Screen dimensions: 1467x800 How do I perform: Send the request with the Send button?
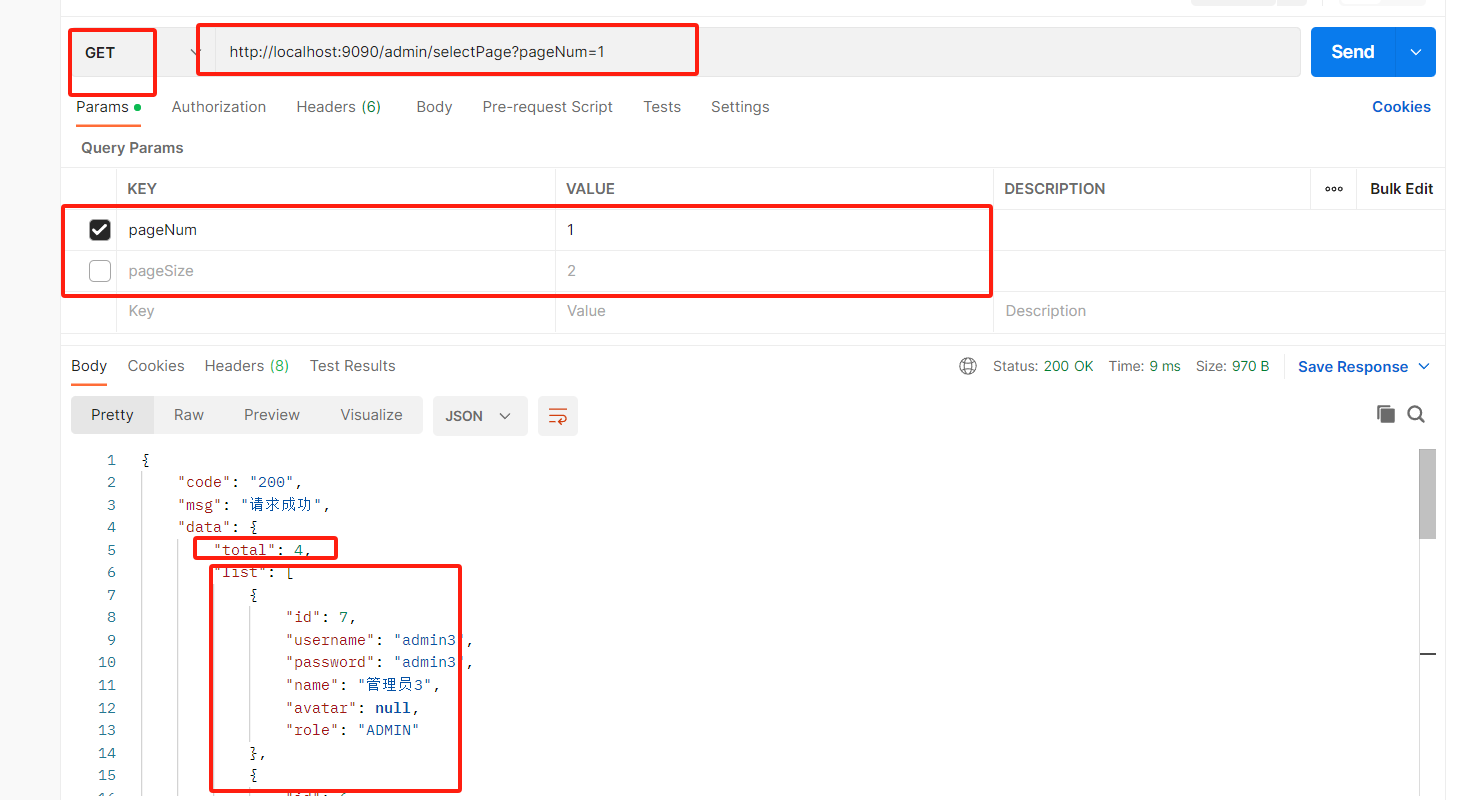tap(1353, 52)
